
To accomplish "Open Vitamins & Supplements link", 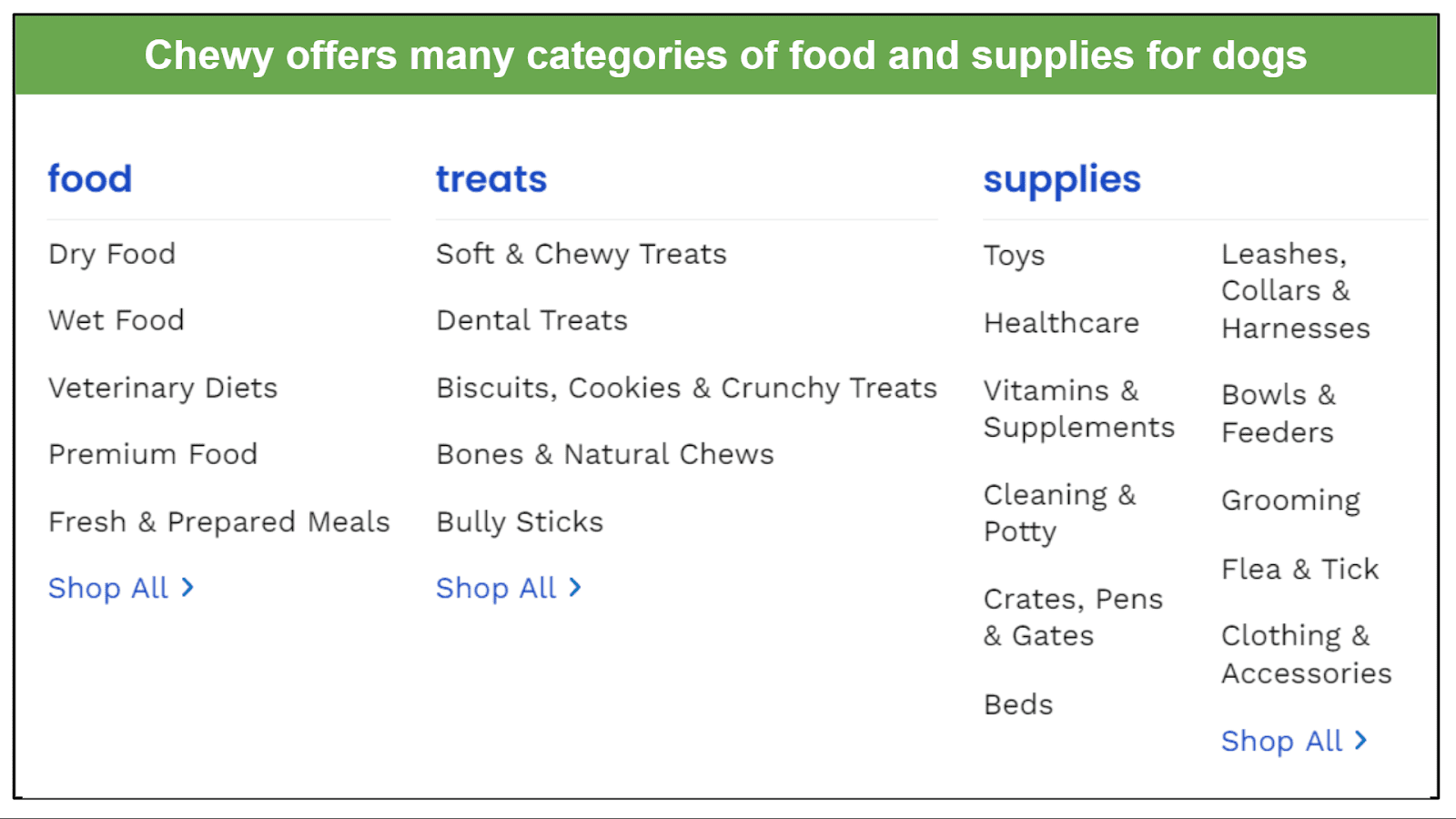I will [1079, 409].
